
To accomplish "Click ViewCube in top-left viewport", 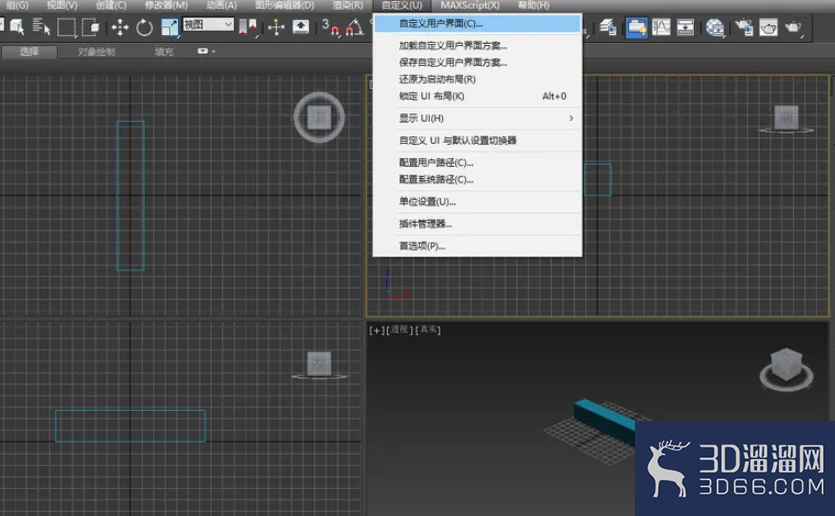I will pyautogui.click(x=319, y=117).
